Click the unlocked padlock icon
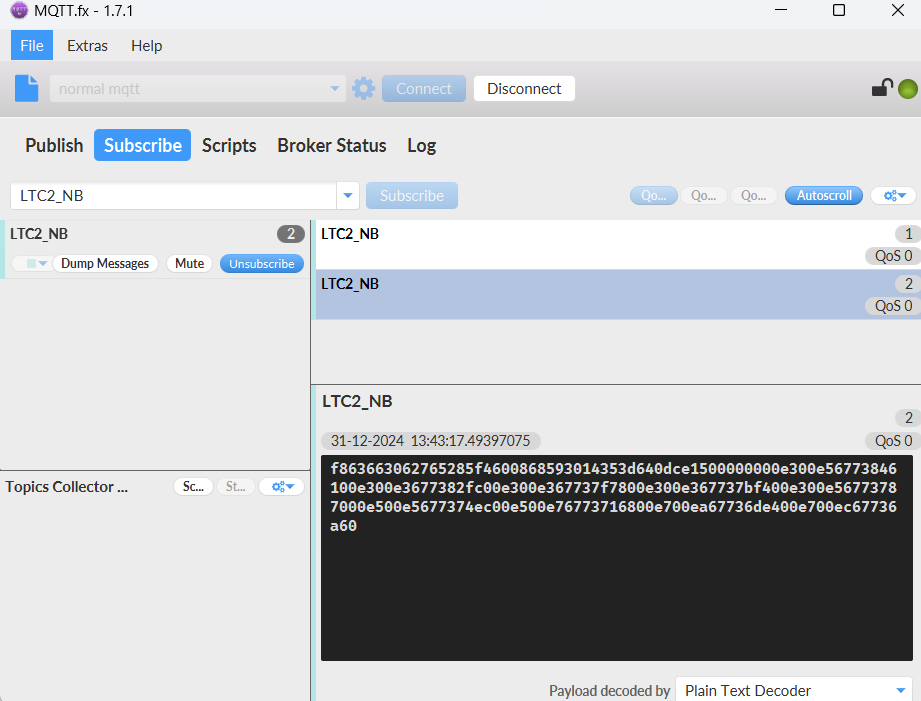 pyautogui.click(x=882, y=88)
